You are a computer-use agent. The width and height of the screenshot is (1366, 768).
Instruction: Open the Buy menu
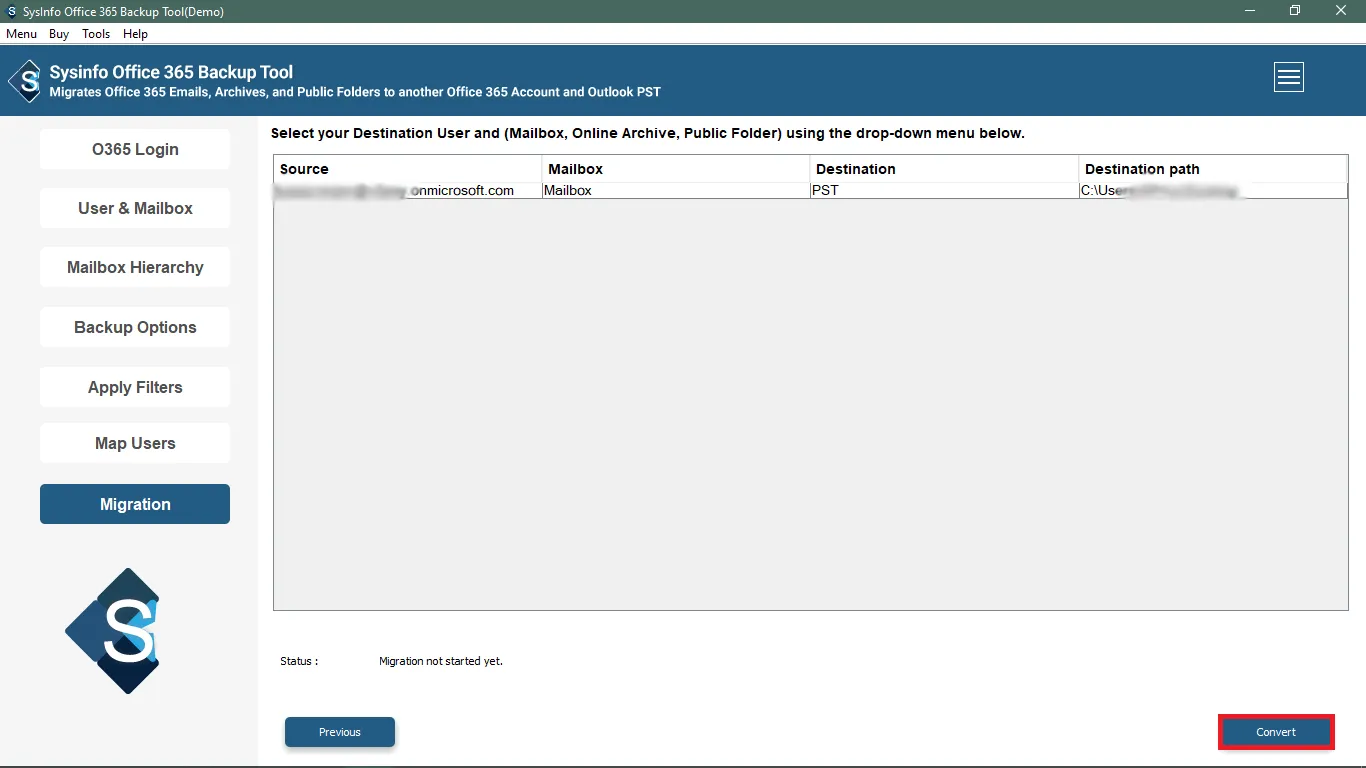click(x=59, y=34)
